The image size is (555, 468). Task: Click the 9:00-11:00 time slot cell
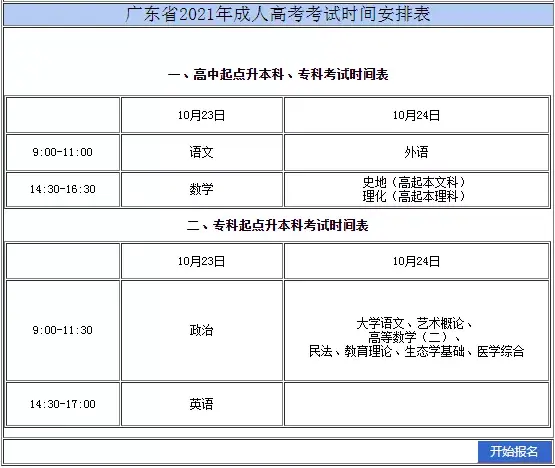63,153
